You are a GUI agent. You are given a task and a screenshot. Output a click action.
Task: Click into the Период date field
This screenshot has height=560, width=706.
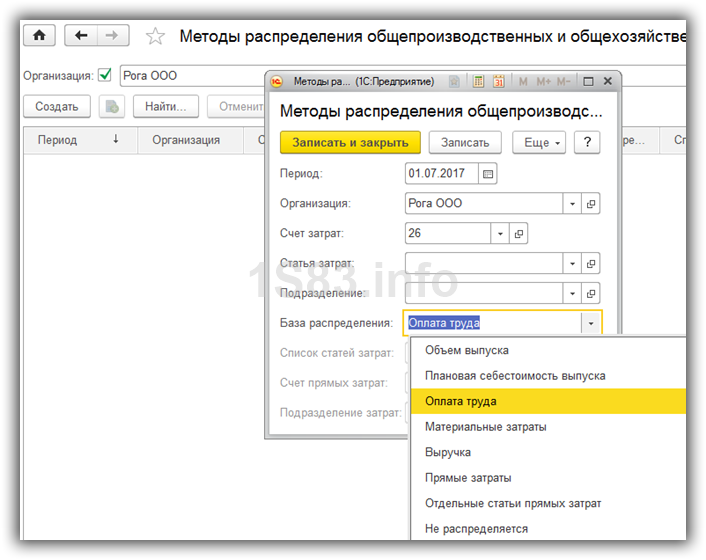click(x=441, y=174)
